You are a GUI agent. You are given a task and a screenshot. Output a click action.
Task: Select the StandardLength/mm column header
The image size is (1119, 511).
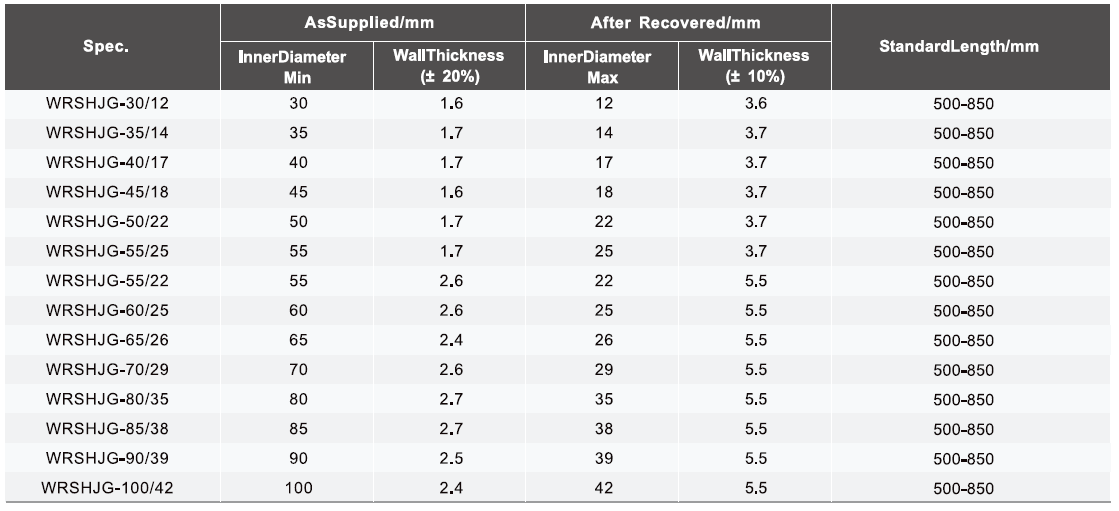click(x=962, y=48)
